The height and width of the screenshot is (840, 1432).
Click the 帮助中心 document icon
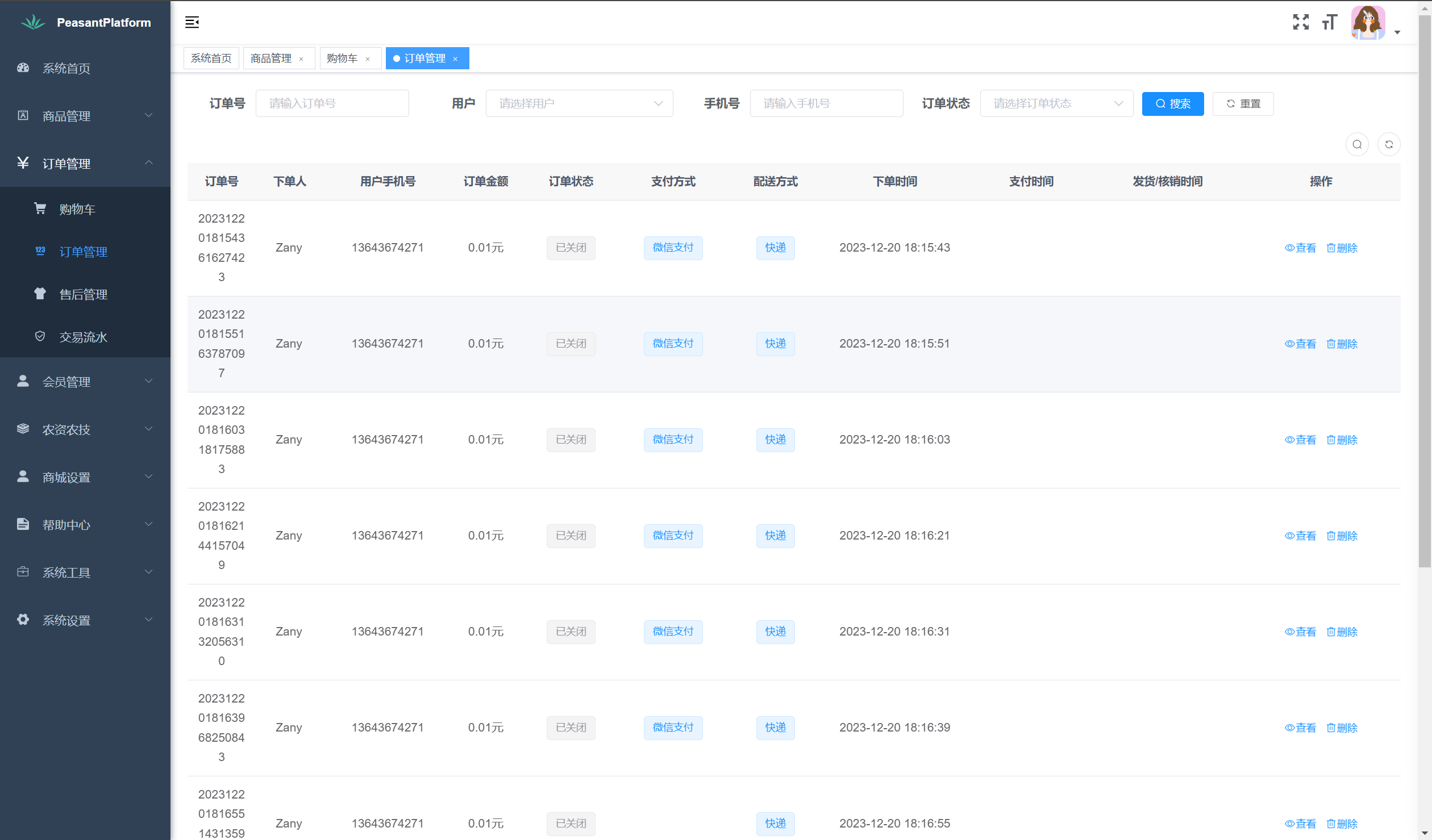pos(23,524)
